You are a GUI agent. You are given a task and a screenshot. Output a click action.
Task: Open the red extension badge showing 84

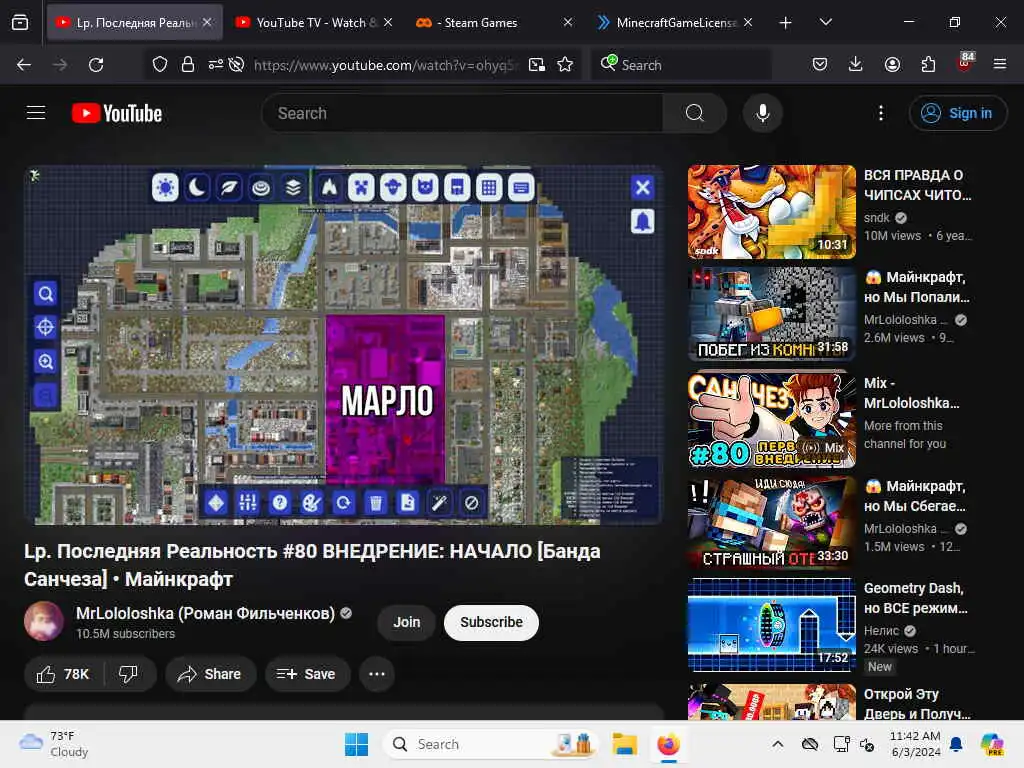coord(965,63)
